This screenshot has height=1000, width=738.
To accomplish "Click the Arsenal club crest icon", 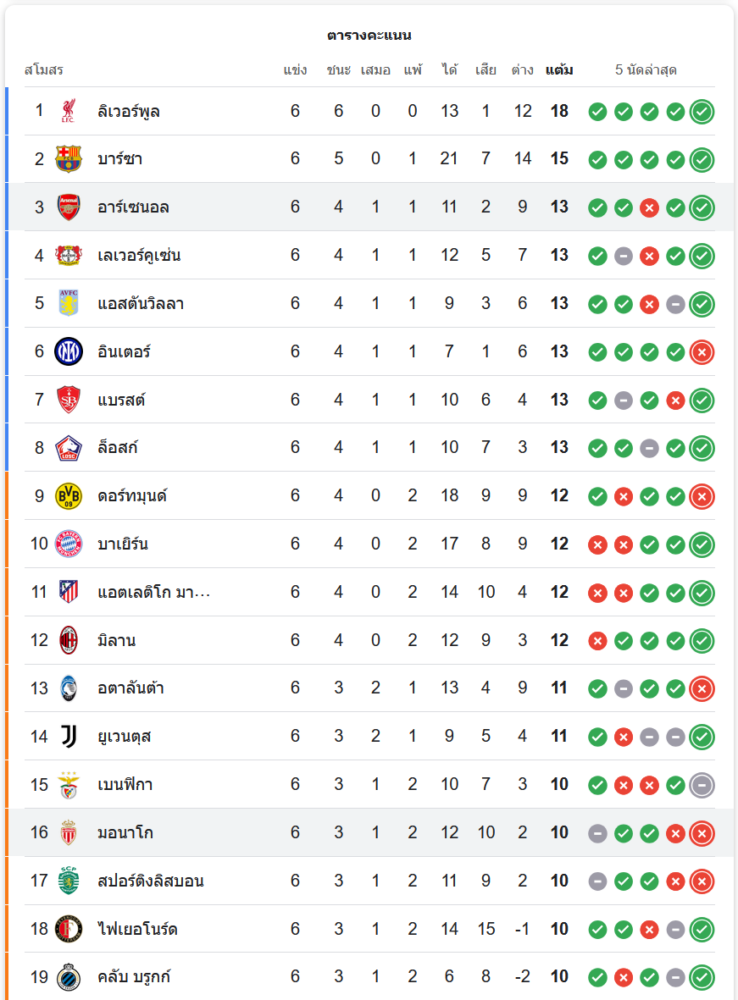I will coord(68,207).
